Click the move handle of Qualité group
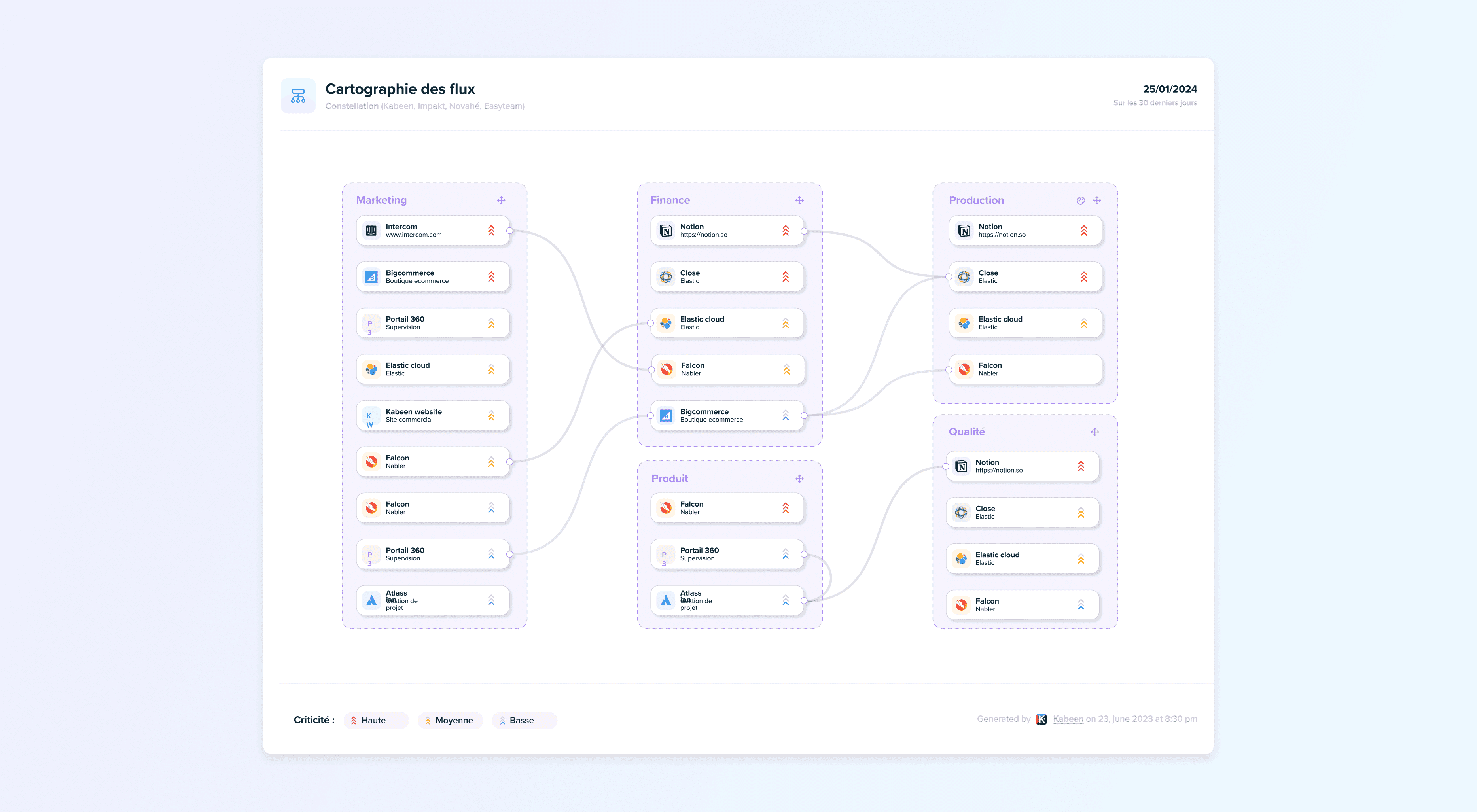 tap(1094, 432)
